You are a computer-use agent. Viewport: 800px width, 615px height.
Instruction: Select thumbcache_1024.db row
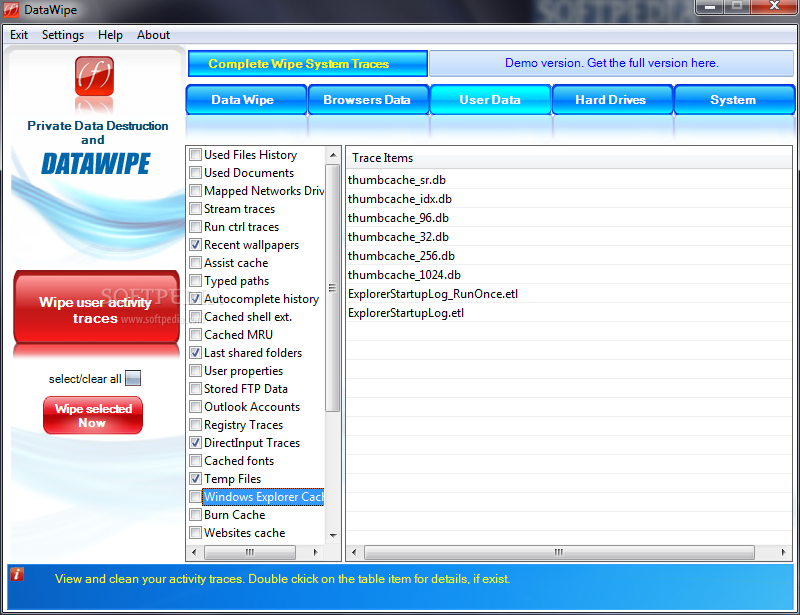pyautogui.click(x=569, y=275)
